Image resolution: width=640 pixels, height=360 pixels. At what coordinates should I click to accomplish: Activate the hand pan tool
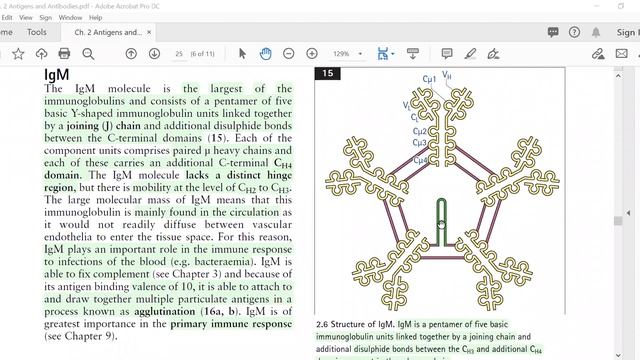coord(265,53)
